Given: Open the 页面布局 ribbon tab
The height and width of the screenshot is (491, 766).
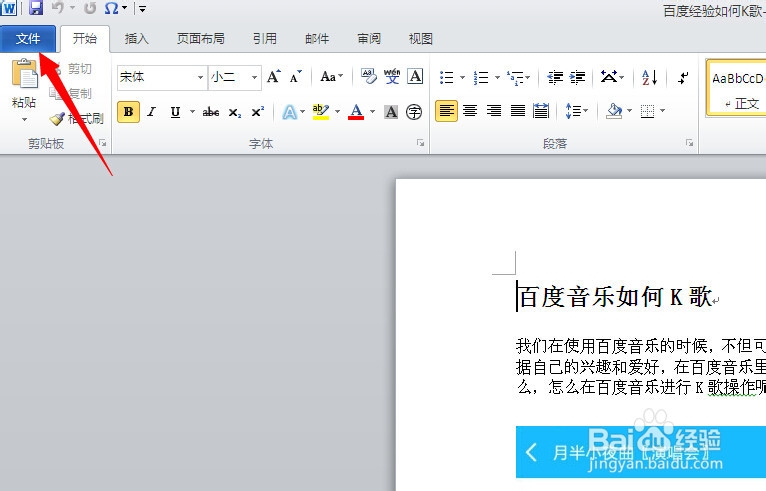Looking at the screenshot, I should (x=200, y=39).
